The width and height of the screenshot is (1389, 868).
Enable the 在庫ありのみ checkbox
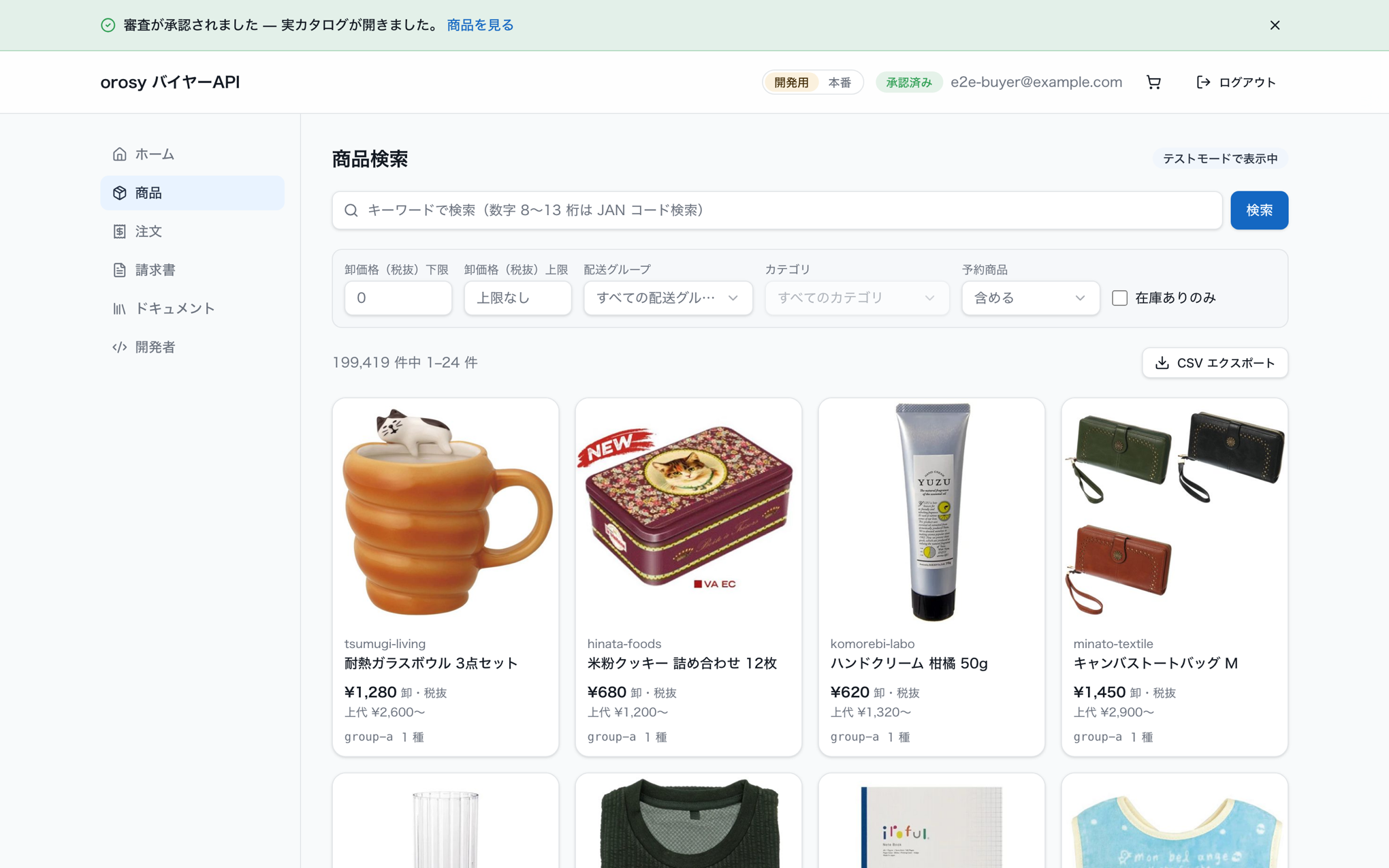[x=1119, y=298]
